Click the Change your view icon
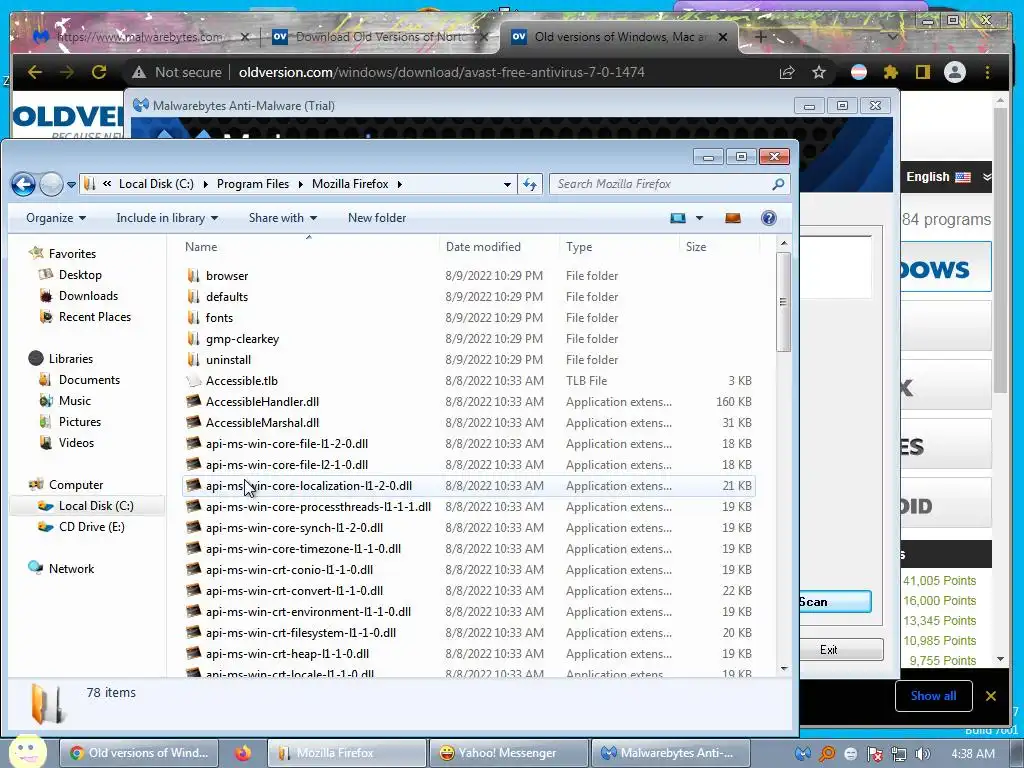The width and height of the screenshot is (1024, 768). pos(678,218)
